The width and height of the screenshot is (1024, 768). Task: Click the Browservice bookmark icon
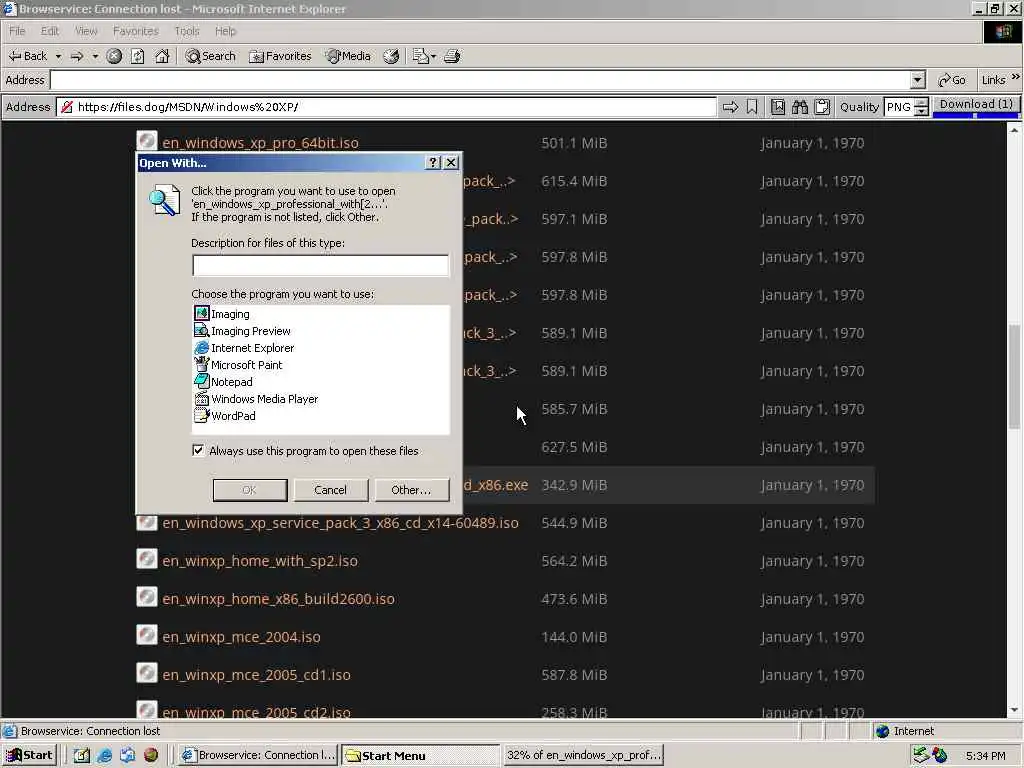pyautogui.click(x=752, y=106)
